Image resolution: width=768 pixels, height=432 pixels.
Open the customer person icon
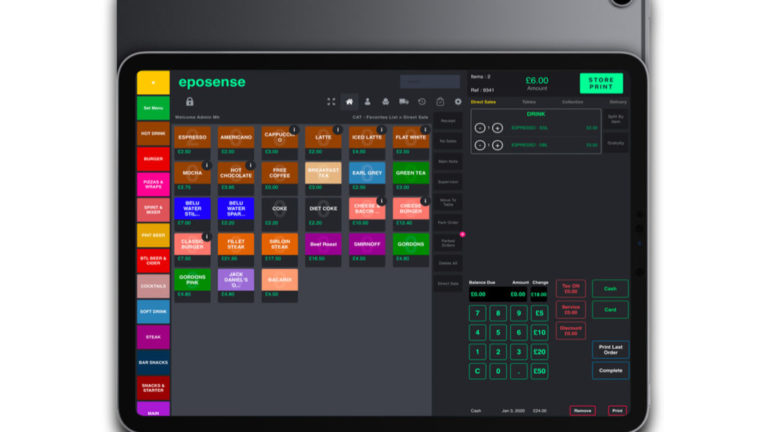pos(367,102)
